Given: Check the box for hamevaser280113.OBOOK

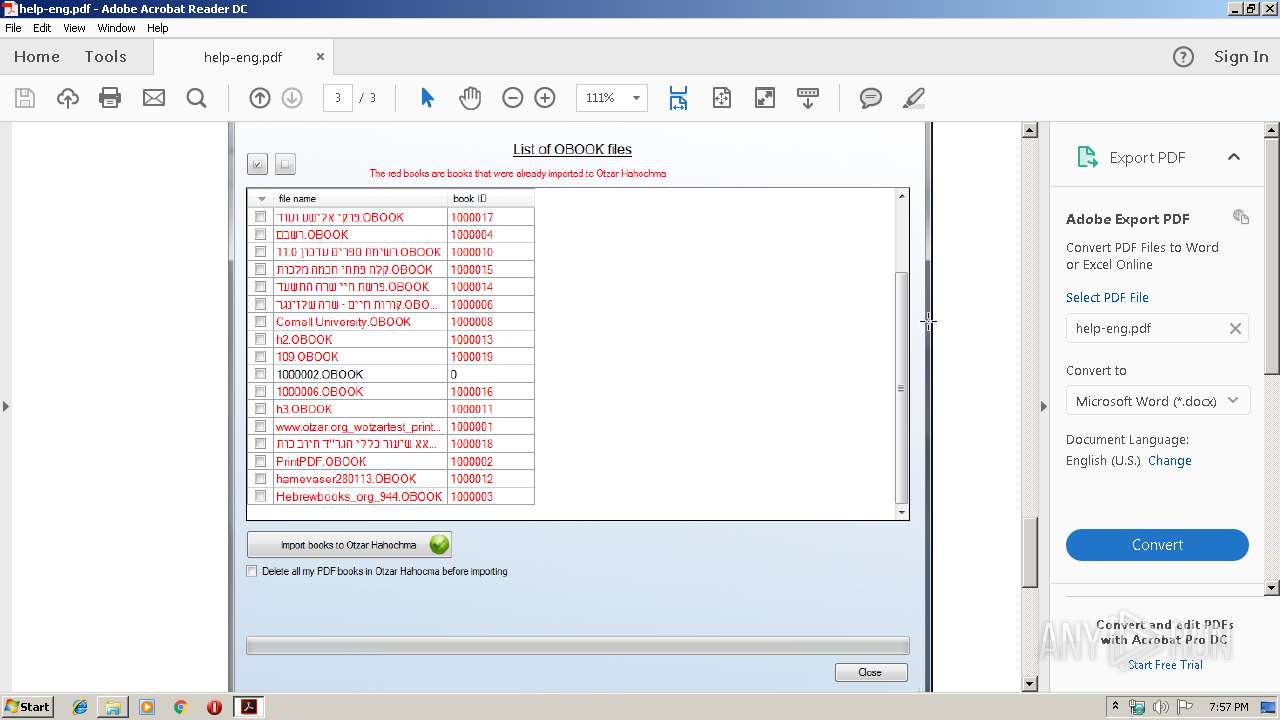Looking at the screenshot, I should point(261,479).
